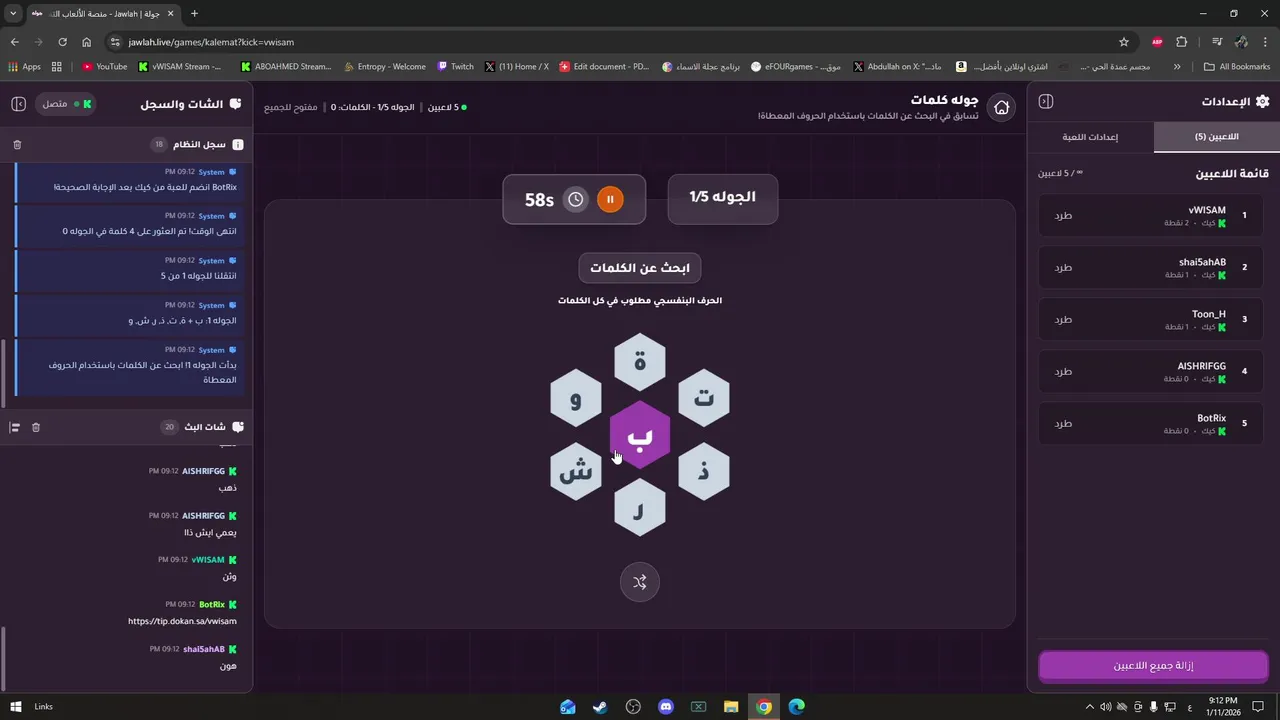1280x720 pixels.
Task: Click إزالة جميع اللاعبين button
Action: [1153, 666]
